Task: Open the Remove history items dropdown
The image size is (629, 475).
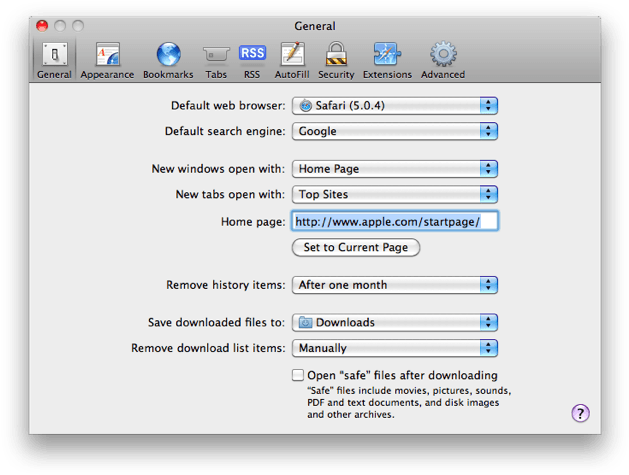Action: point(395,285)
